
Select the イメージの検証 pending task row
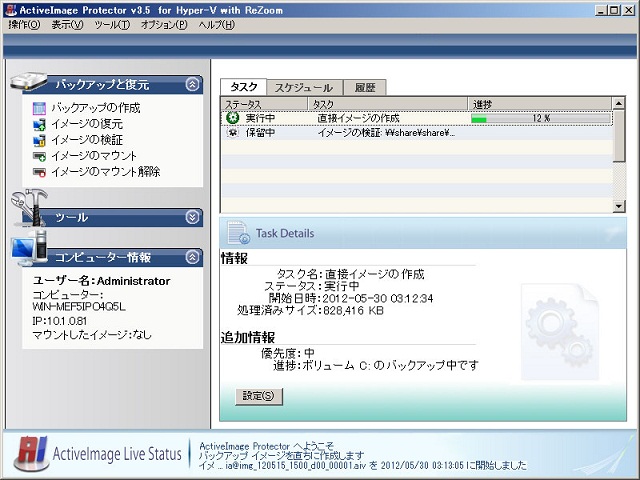coord(417,133)
